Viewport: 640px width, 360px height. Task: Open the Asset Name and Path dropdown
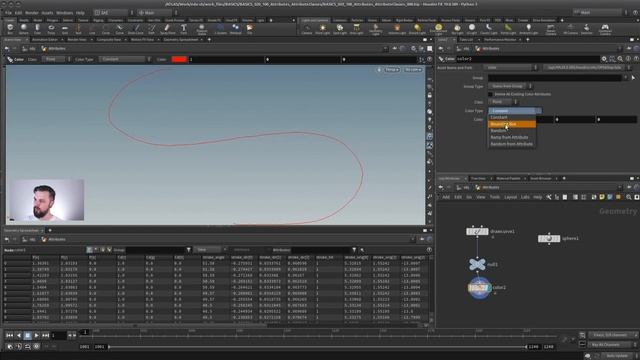511,68
